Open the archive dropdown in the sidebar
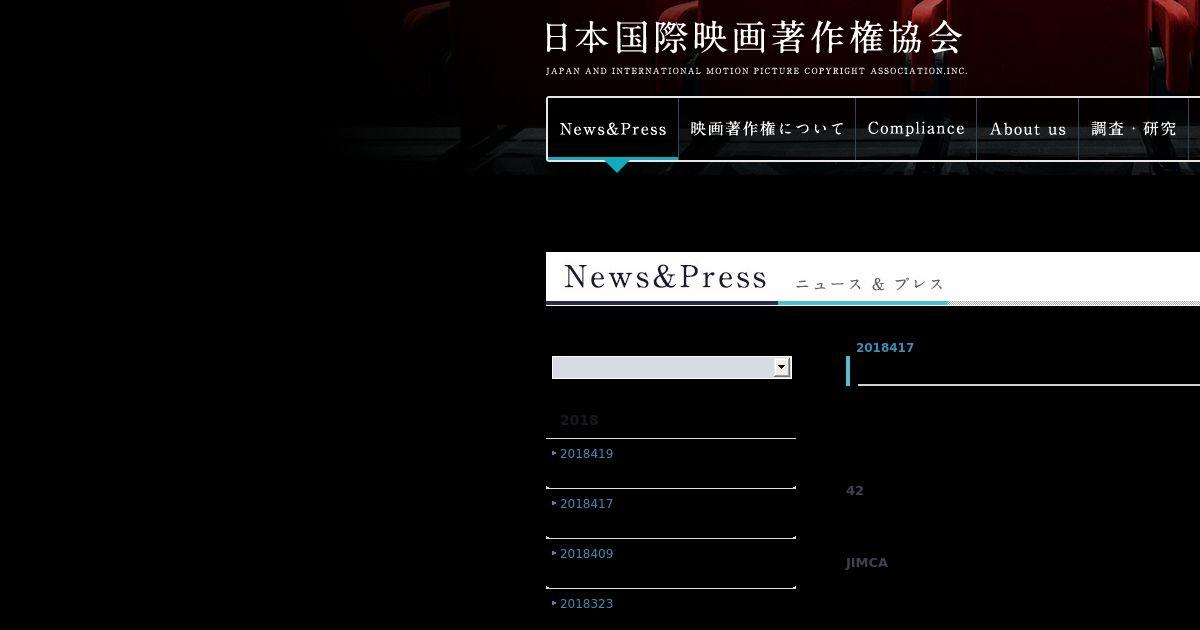The height and width of the screenshot is (630, 1200). 672,367
